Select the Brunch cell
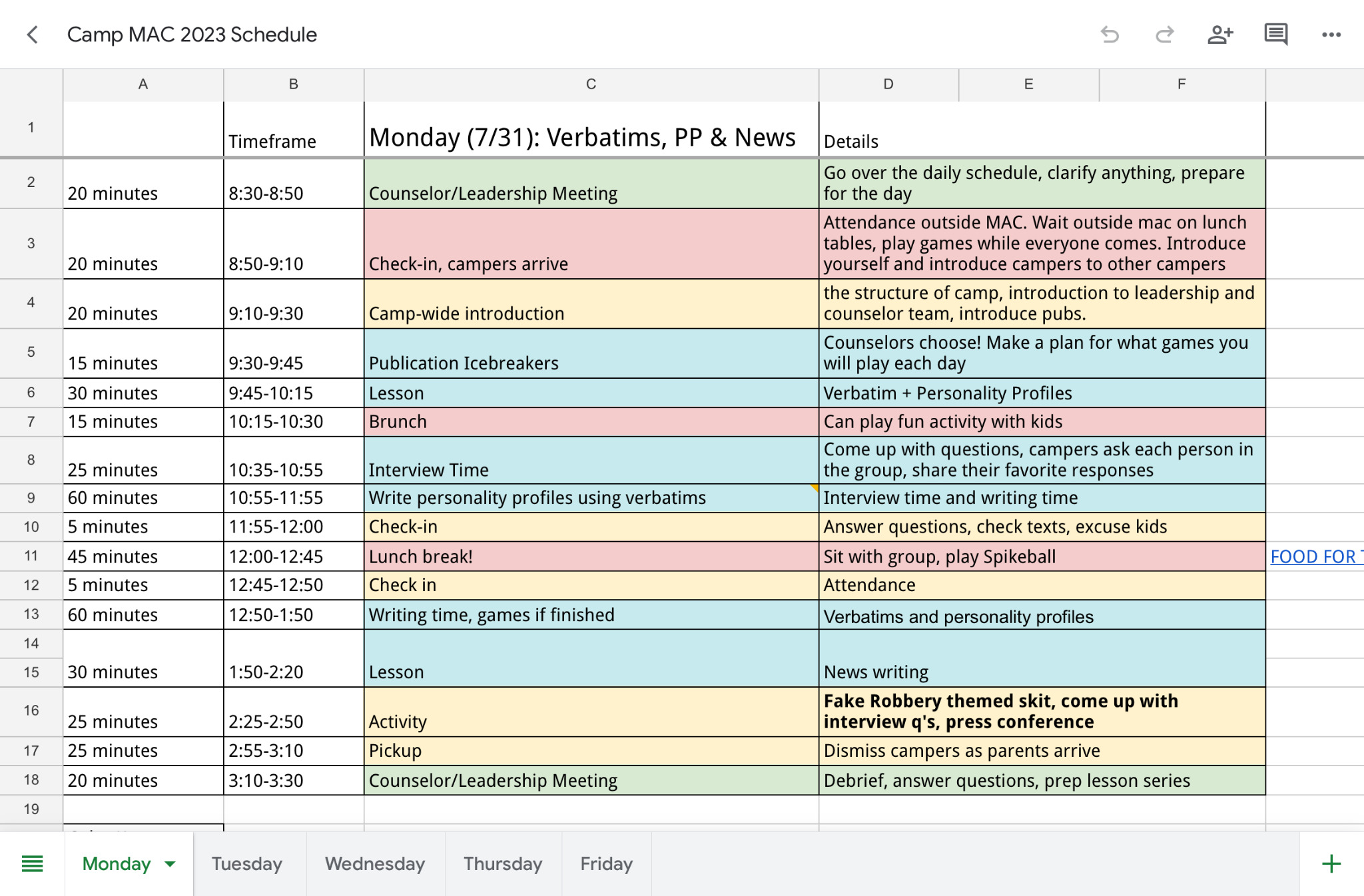Viewport: 1364px width, 896px height. 591,422
